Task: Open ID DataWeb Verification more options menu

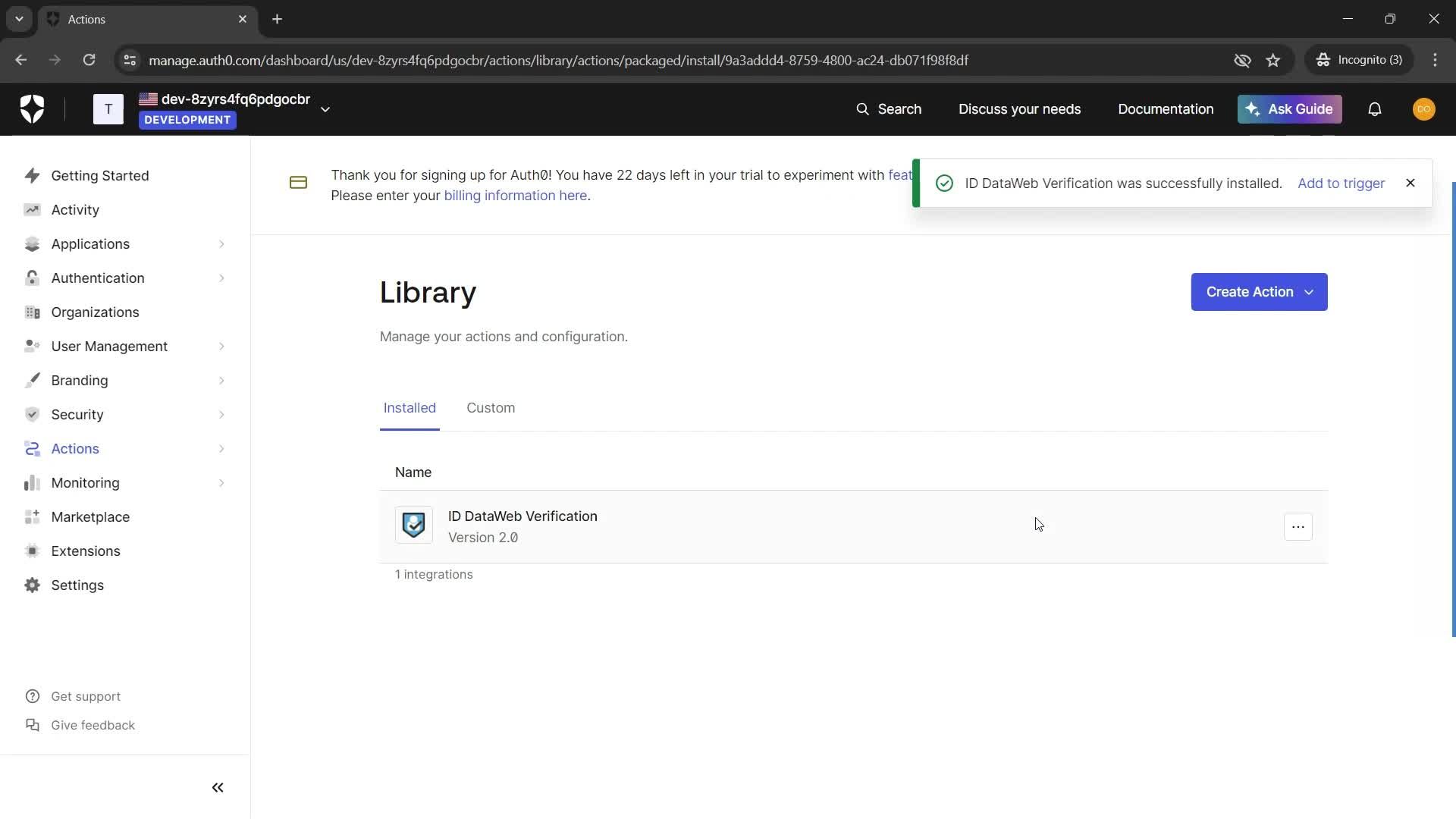Action: point(1298,526)
